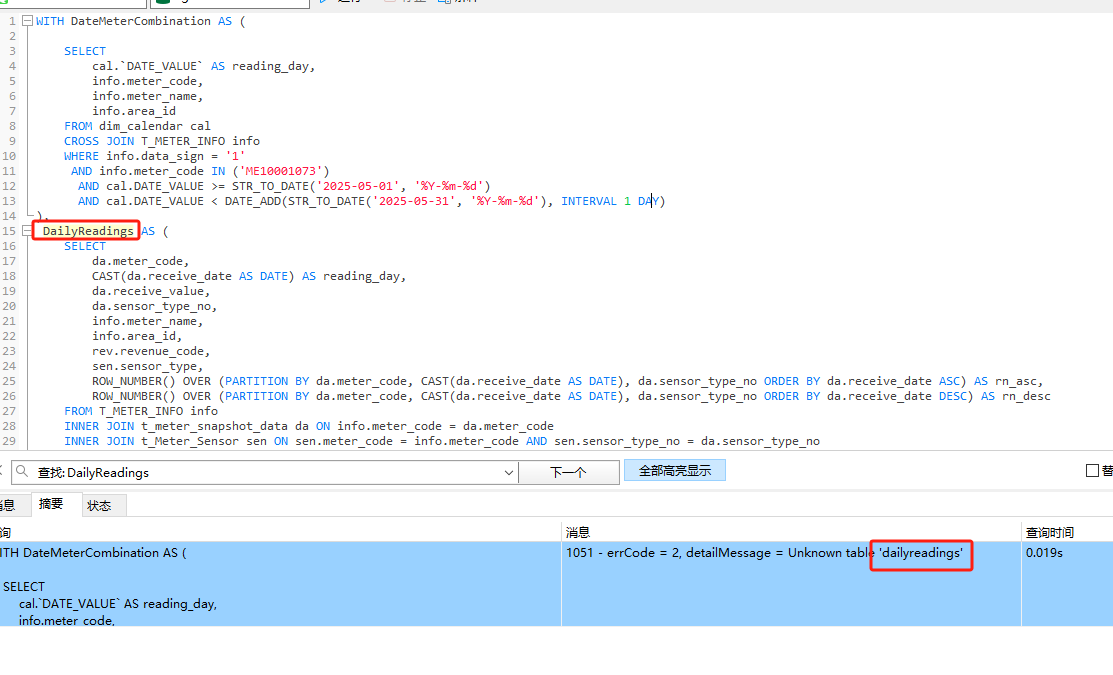Click the 0.019s query time cell
Viewport: 1113px width, 675px height.
[1044, 553]
